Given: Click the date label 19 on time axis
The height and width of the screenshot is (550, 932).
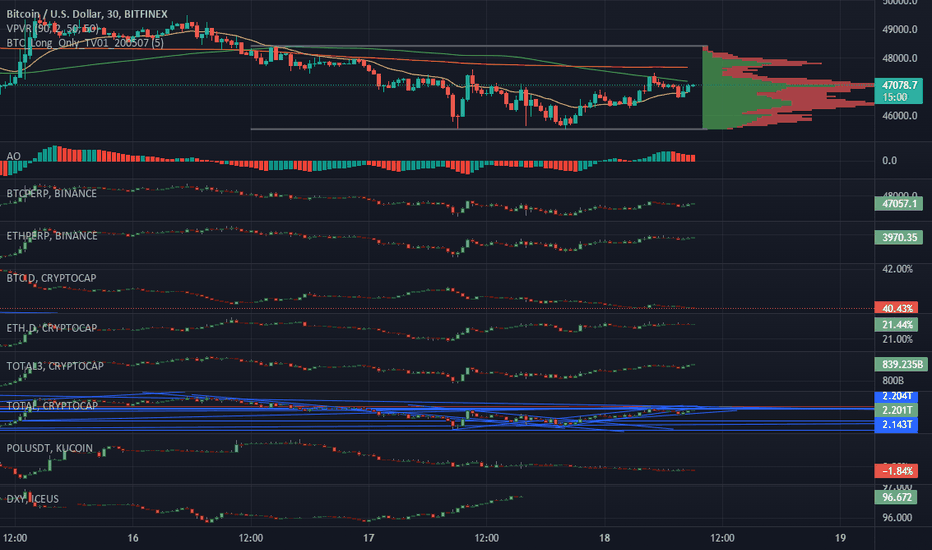Looking at the screenshot, I should pyautogui.click(x=840, y=538).
